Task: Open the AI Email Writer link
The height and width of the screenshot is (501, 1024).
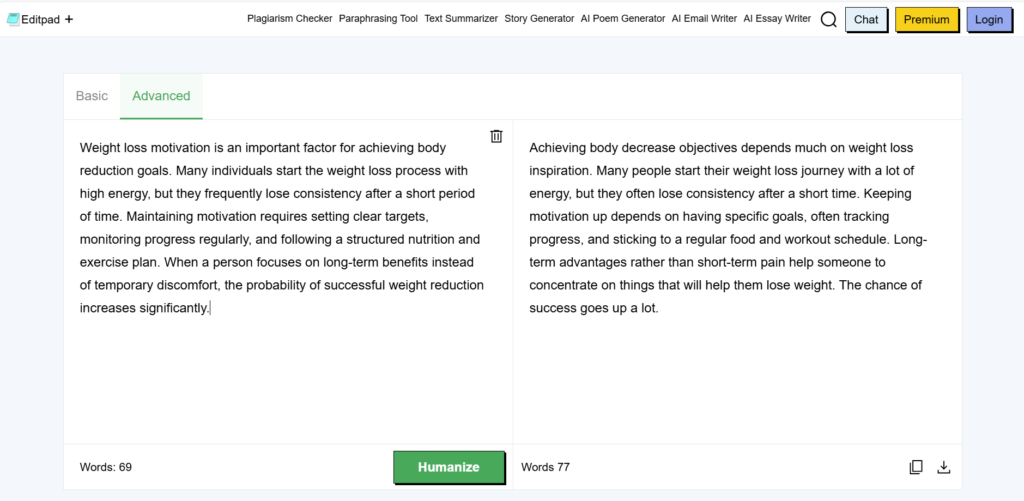Action: [x=704, y=19]
